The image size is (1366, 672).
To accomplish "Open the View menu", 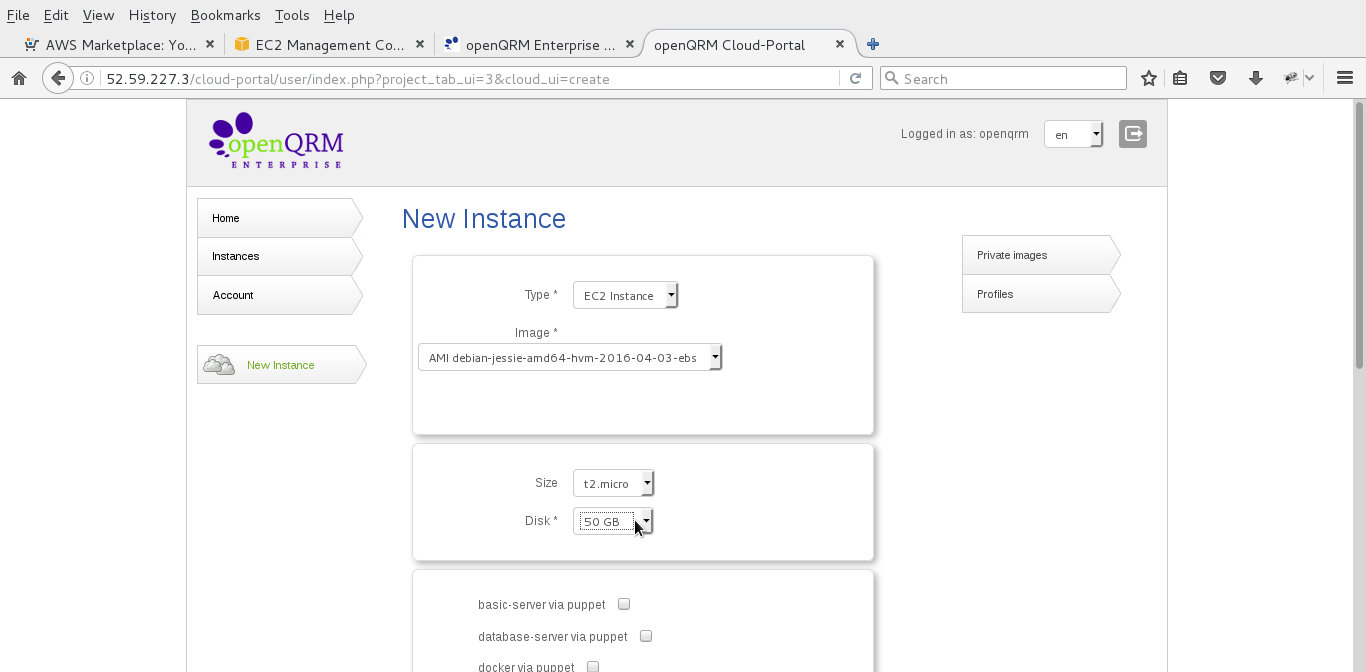I will pyautogui.click(x=98, y=15).
